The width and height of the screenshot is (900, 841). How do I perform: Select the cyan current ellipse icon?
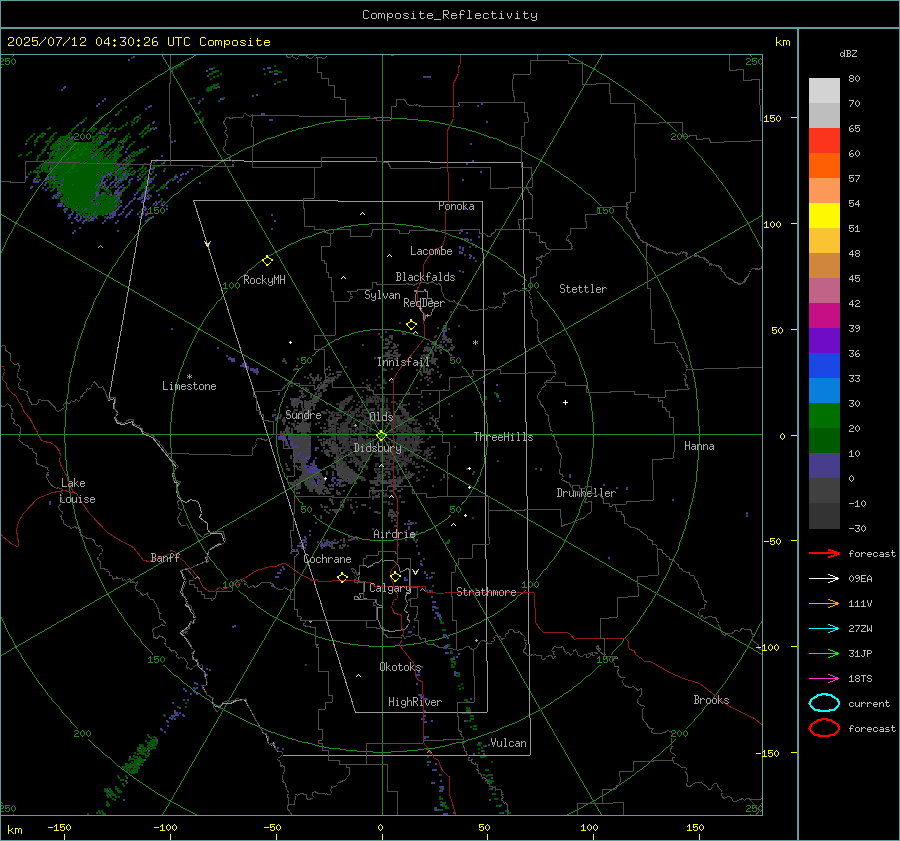click(824, 703)
